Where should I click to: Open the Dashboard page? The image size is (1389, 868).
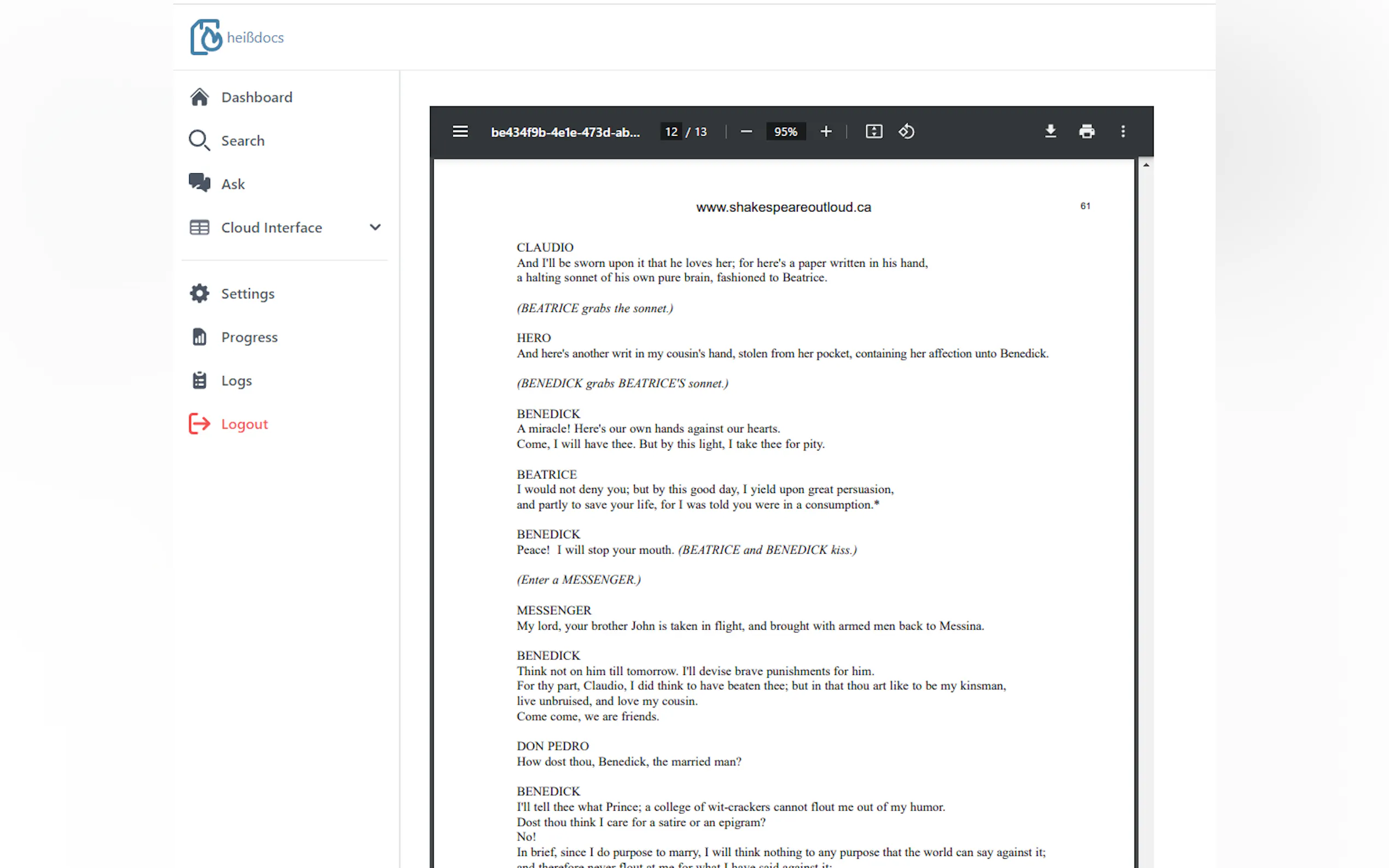coord(256,97)
